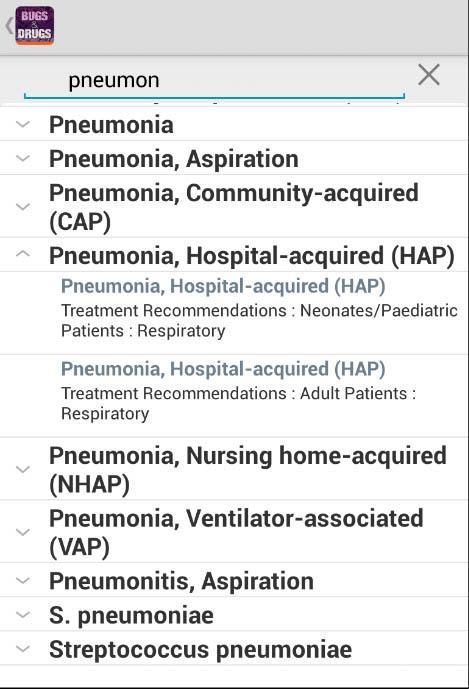
Task: Expand the Pneumonia, Aspiration chevron
Action: [x=23, y=159]
